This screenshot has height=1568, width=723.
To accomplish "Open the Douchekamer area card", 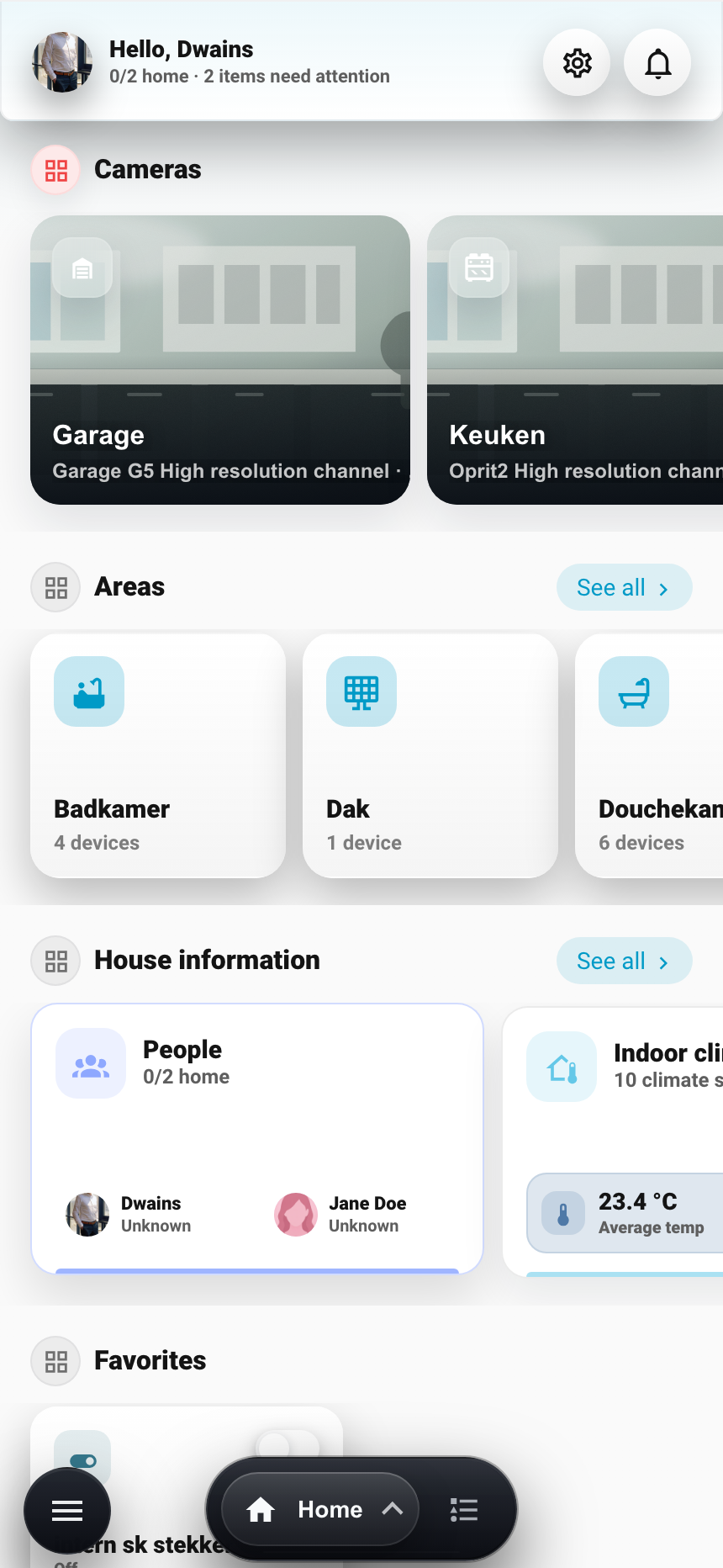I will [x=649, y=755].
